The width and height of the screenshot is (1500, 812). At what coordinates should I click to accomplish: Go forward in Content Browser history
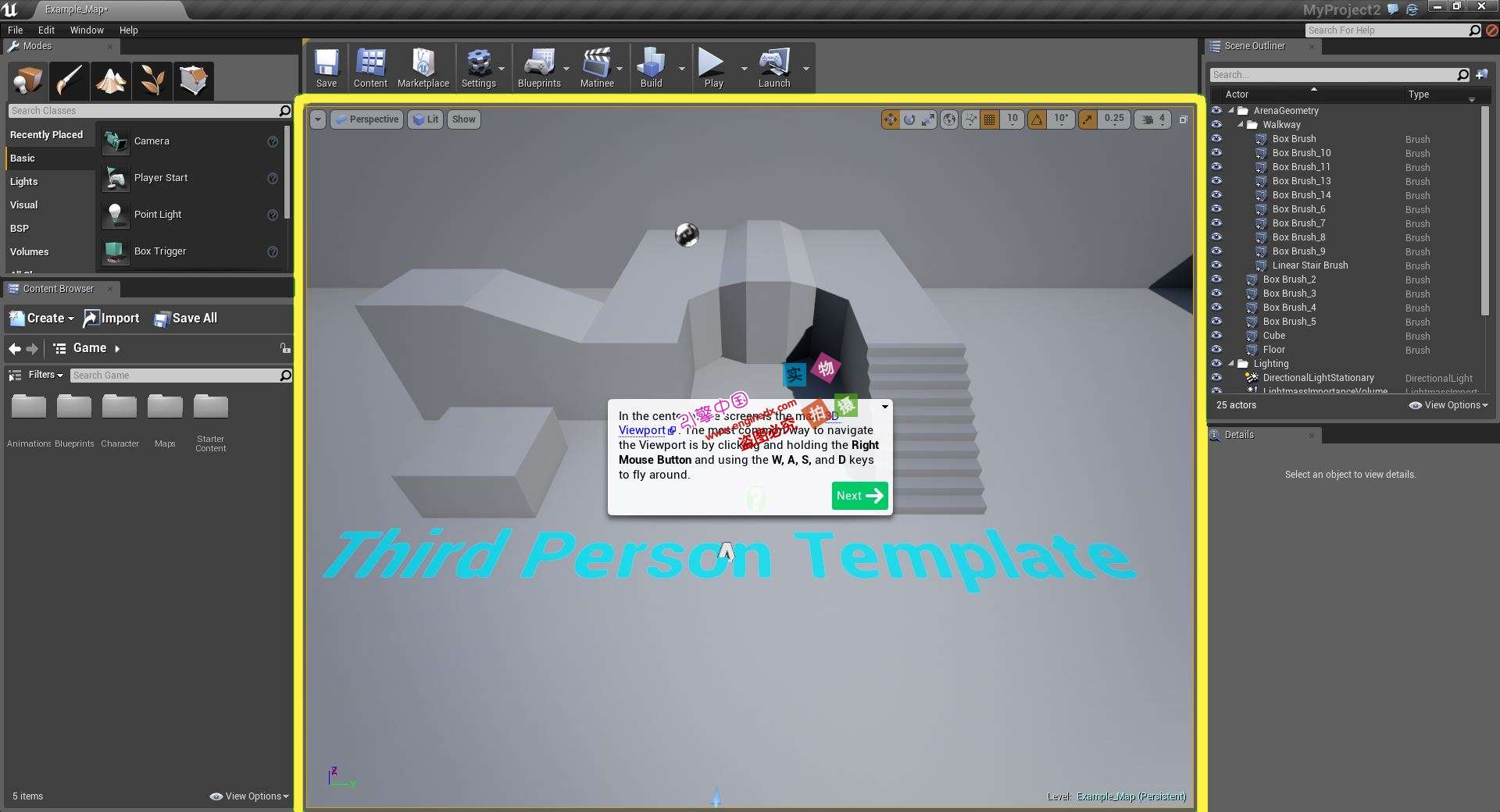(32, 348)
